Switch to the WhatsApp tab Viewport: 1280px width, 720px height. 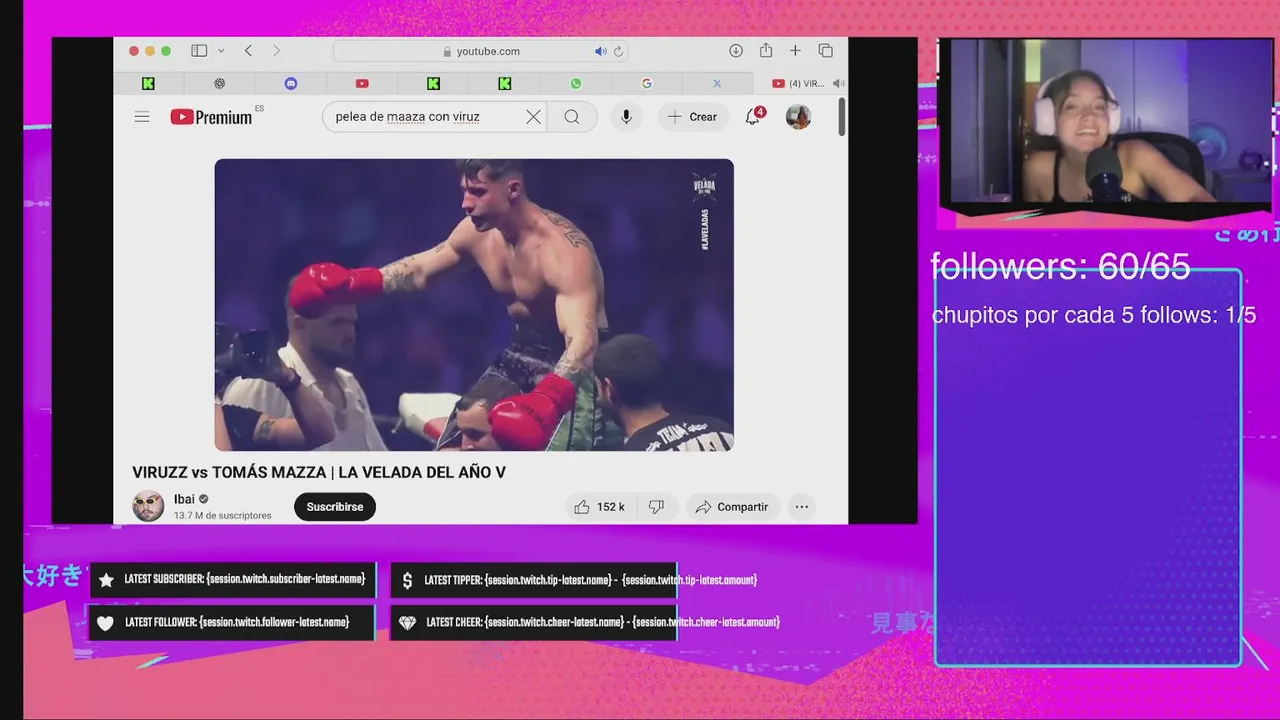click(576, 84)
